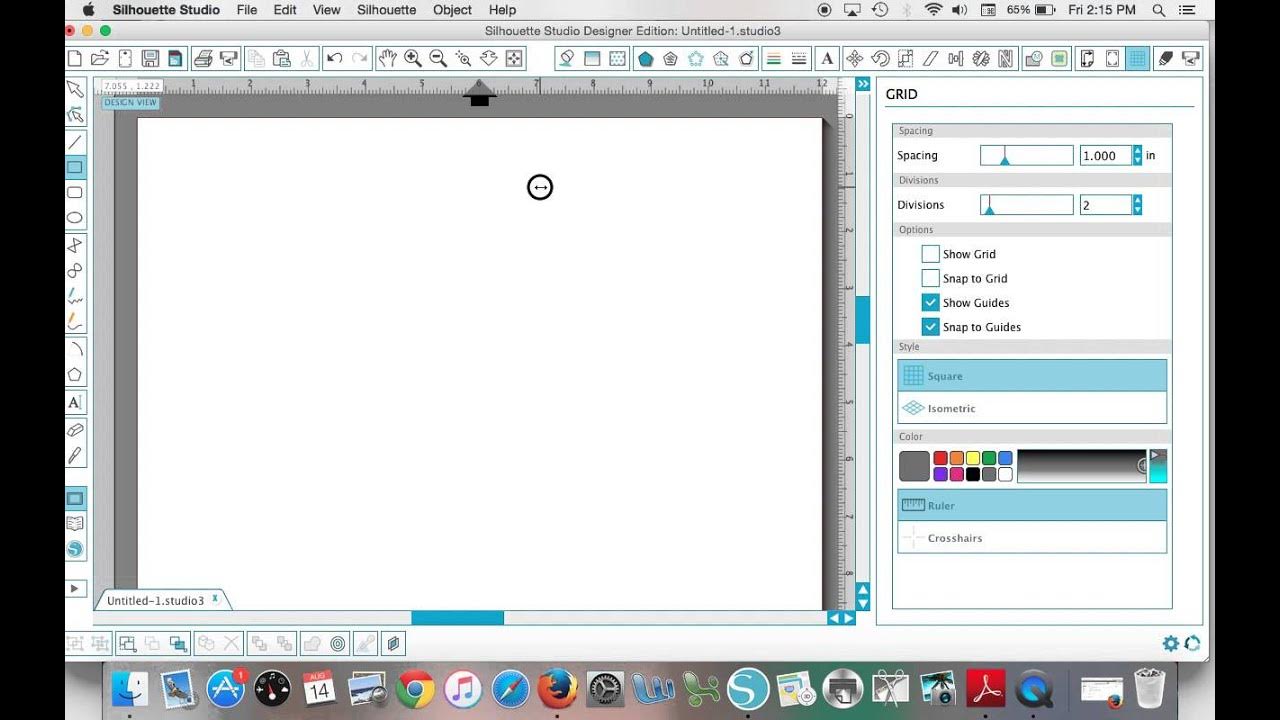Choose the Crosshairs option
Image resolution: width=1280 pixels, height=720 pixels.
tap(1032, 538)
